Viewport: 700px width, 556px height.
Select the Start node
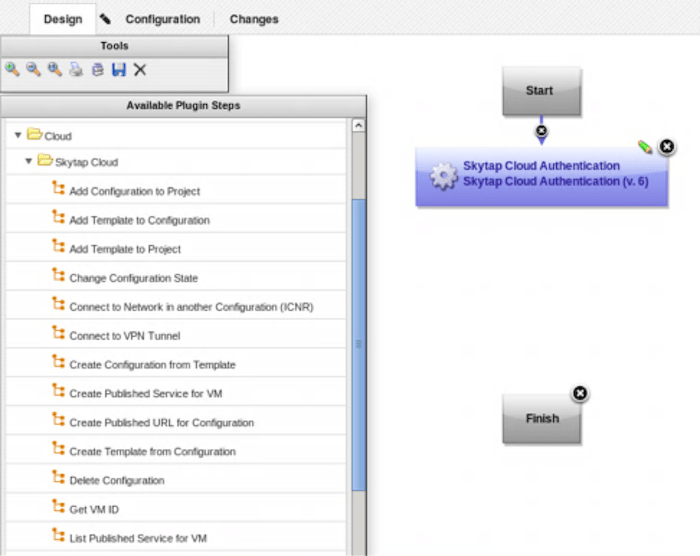coord(542,91)
